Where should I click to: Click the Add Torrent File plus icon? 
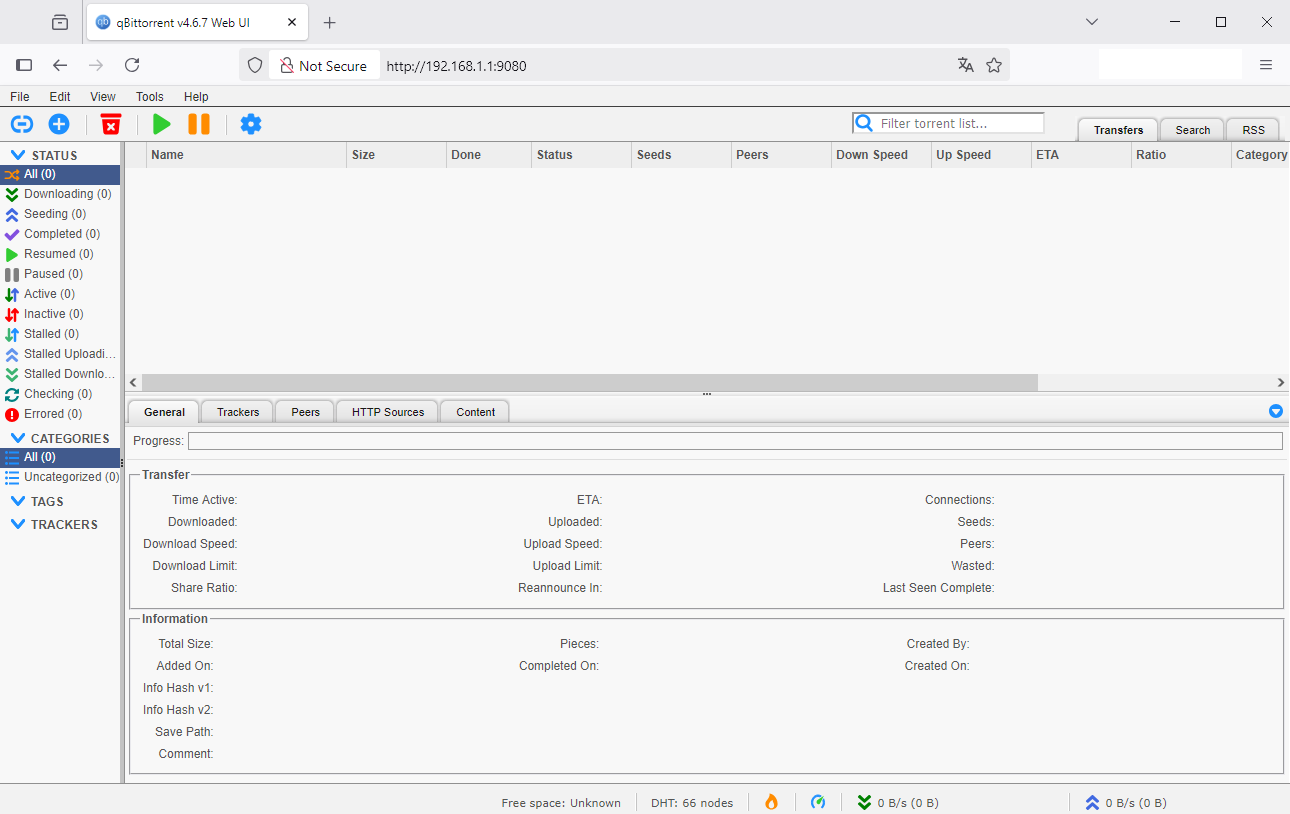click(59, 124)
